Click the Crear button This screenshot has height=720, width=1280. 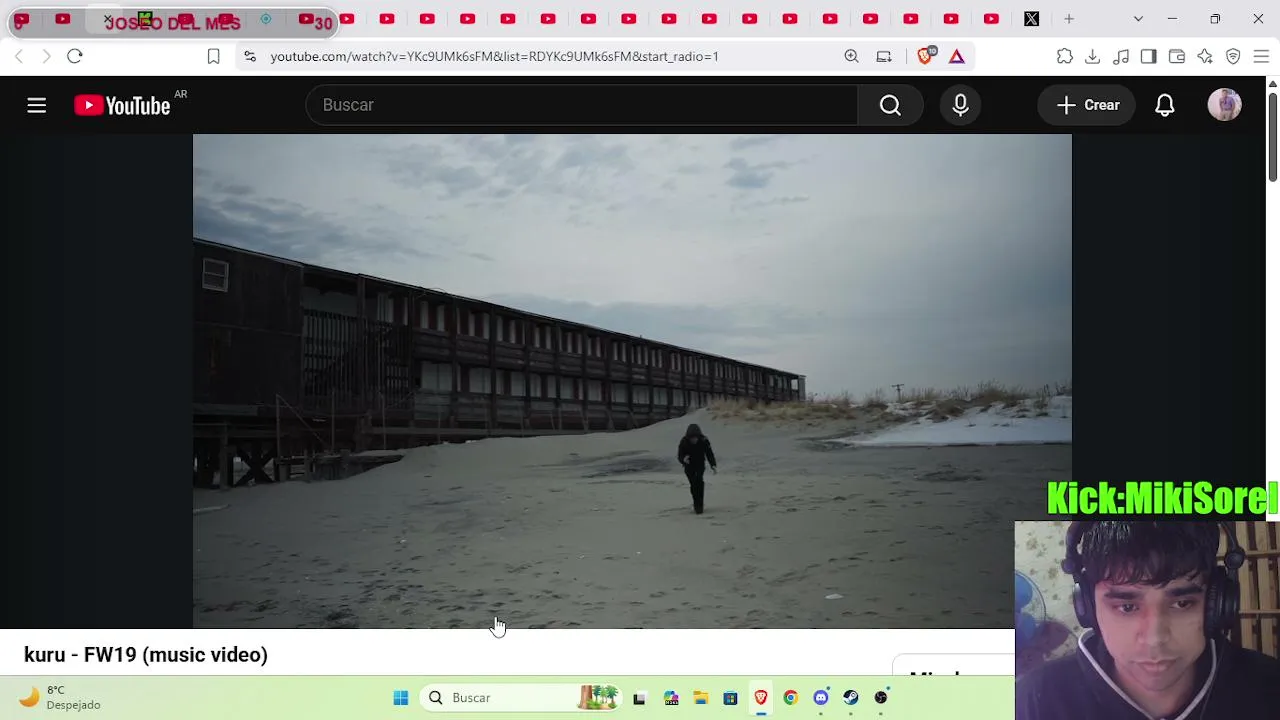click(x=1088, y=105)
